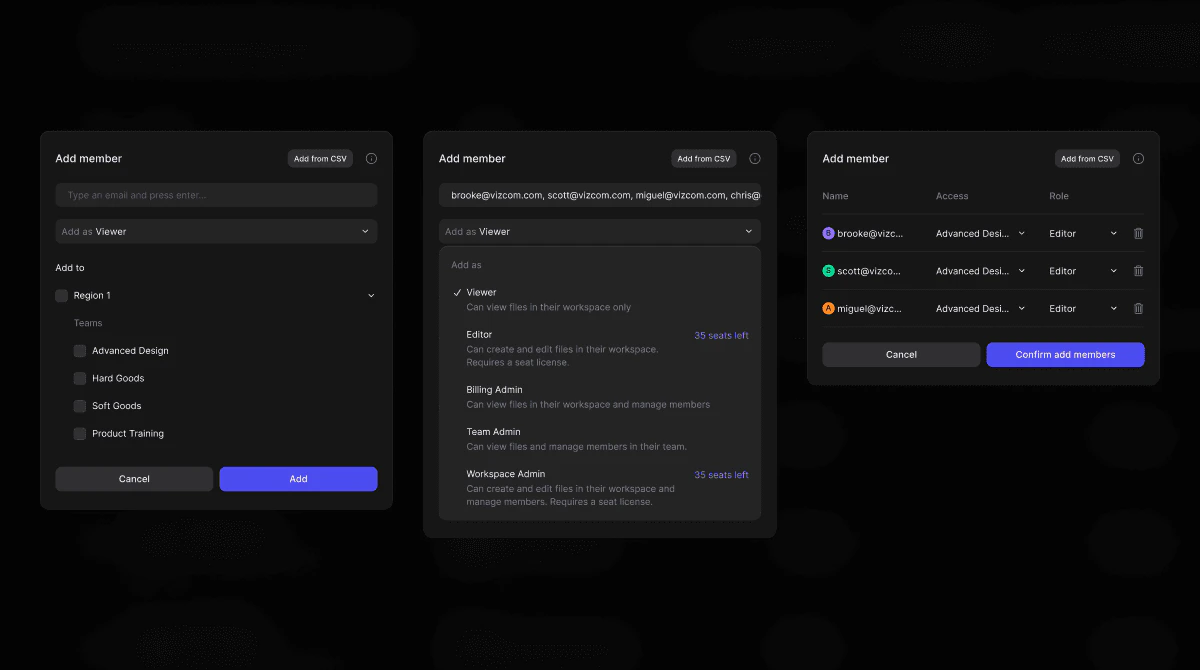Click info icon in right Add member dialog
Image resolution: width=1200 pixels, height=670 pixels.
click(1138, 159)
